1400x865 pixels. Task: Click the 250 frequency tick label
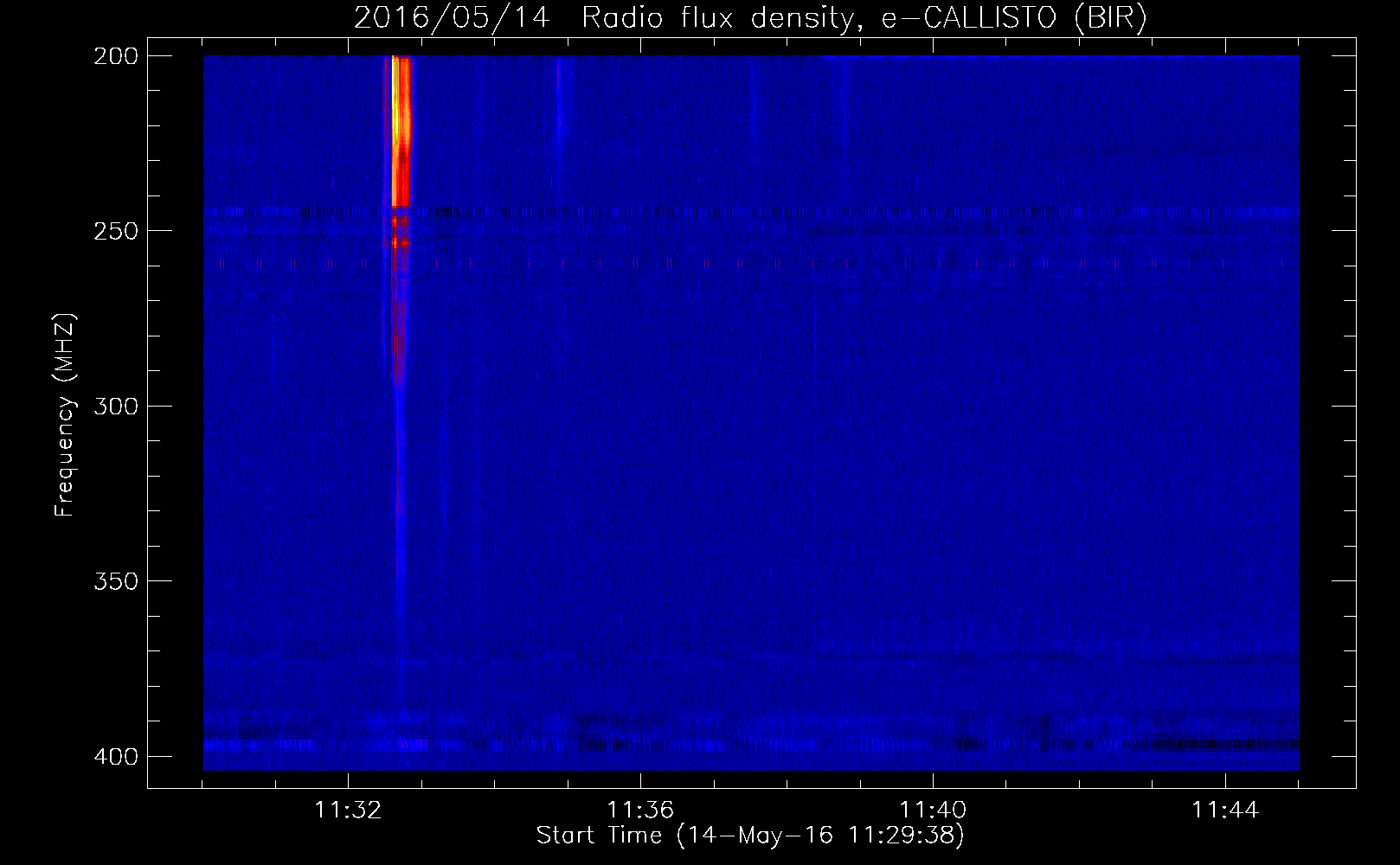tap(115, 231)
